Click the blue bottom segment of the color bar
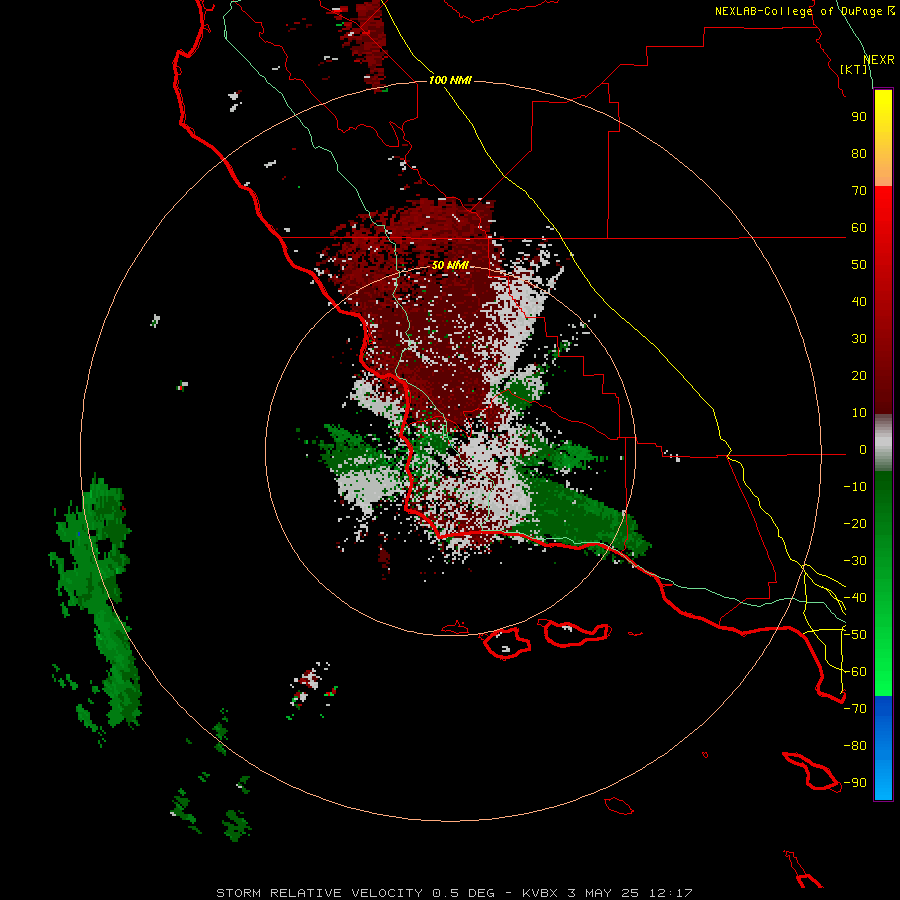This screenshot has width=900, height=900. (x=883, y=748)
